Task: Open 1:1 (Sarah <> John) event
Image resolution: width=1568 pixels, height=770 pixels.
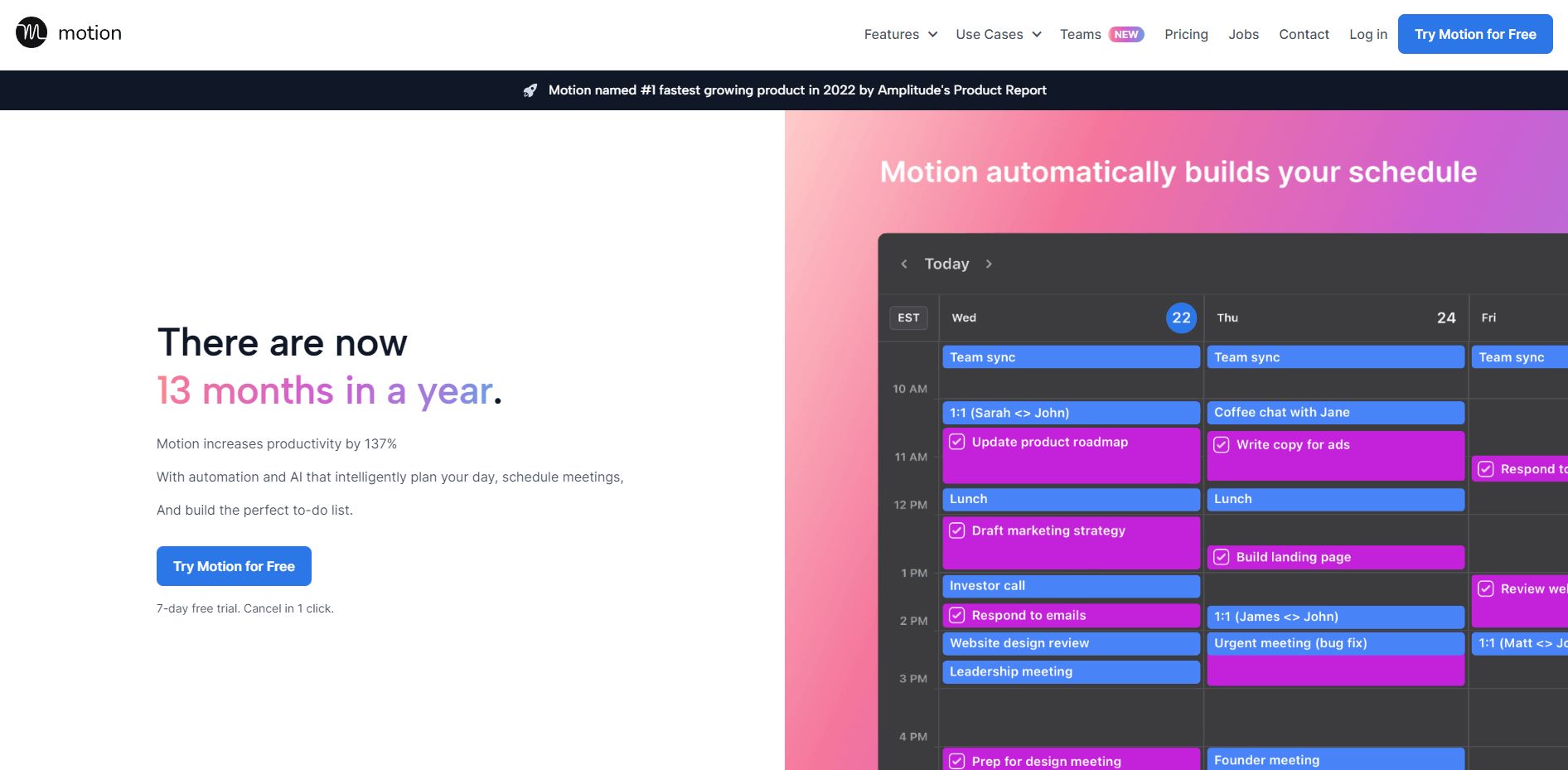Action: 1071,413
